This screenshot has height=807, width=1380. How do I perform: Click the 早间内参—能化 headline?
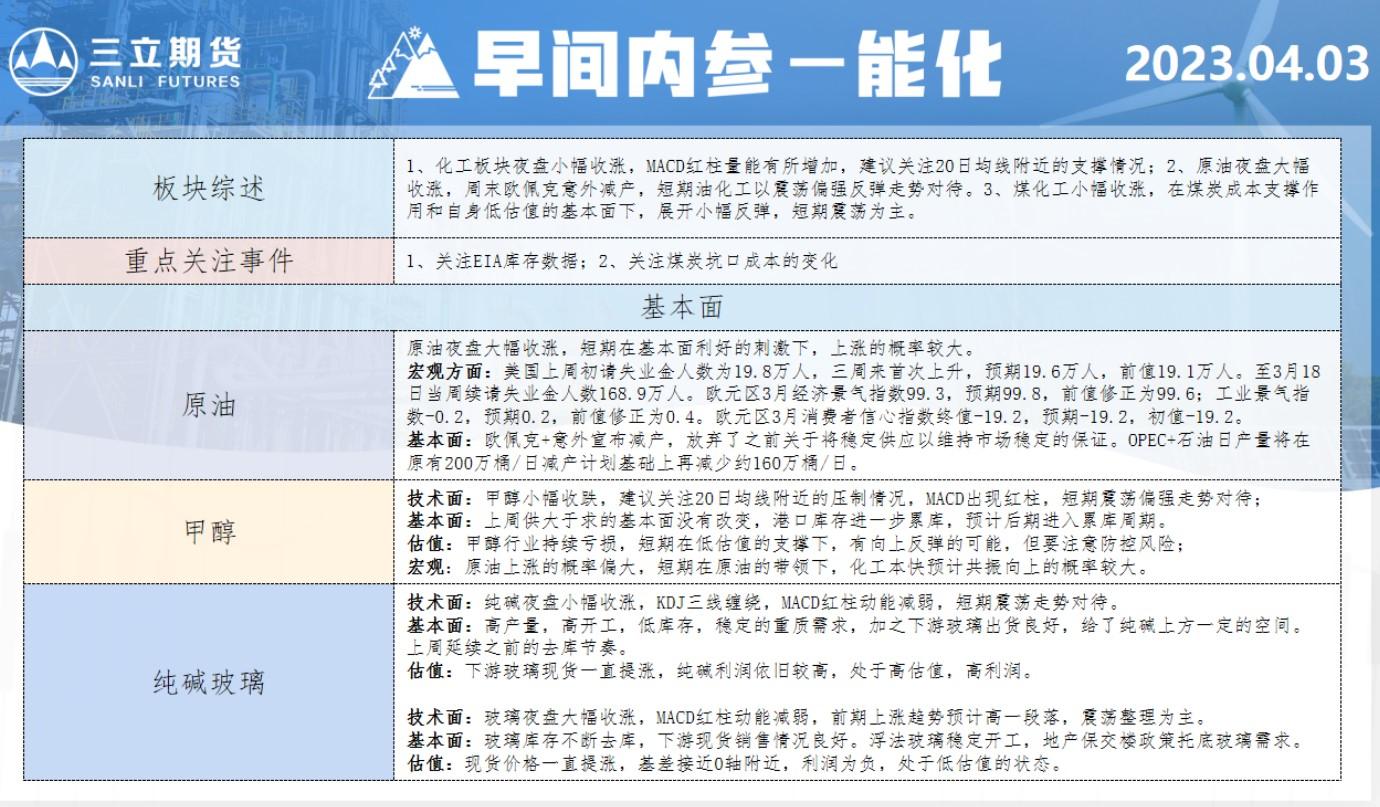point(736,65)
